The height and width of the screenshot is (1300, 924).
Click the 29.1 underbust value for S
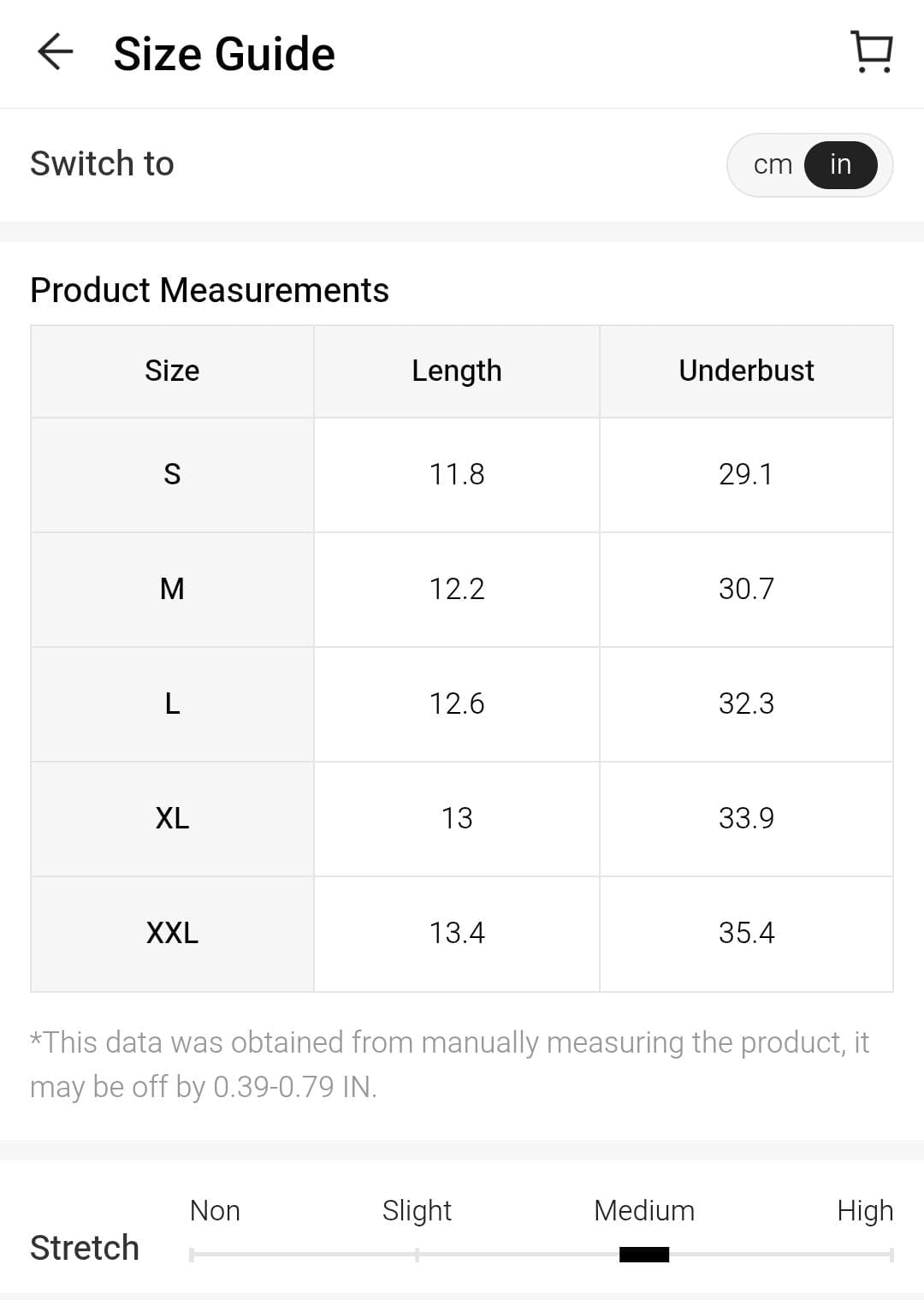coord(746,474)
